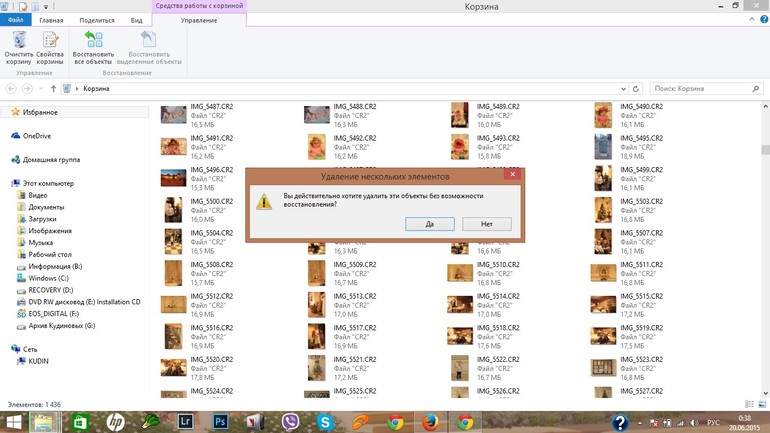The width and height of the screenshot is (770, 433).
Task: Click Восстановить все объекты icon
Action: [x=93, y=46]
